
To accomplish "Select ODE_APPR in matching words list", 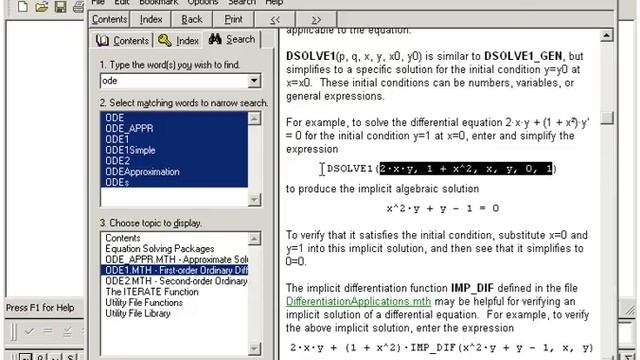I will (174, 128).
